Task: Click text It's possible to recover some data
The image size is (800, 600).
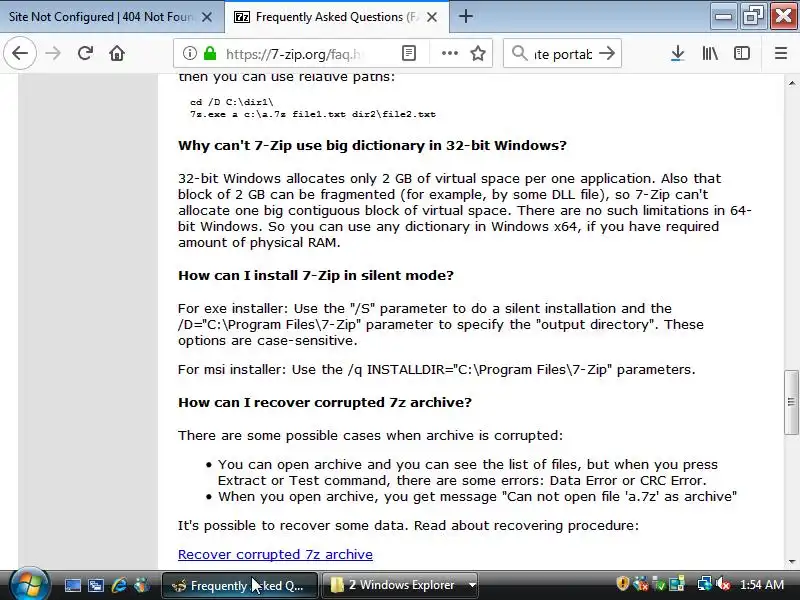Action: (408, 526)
